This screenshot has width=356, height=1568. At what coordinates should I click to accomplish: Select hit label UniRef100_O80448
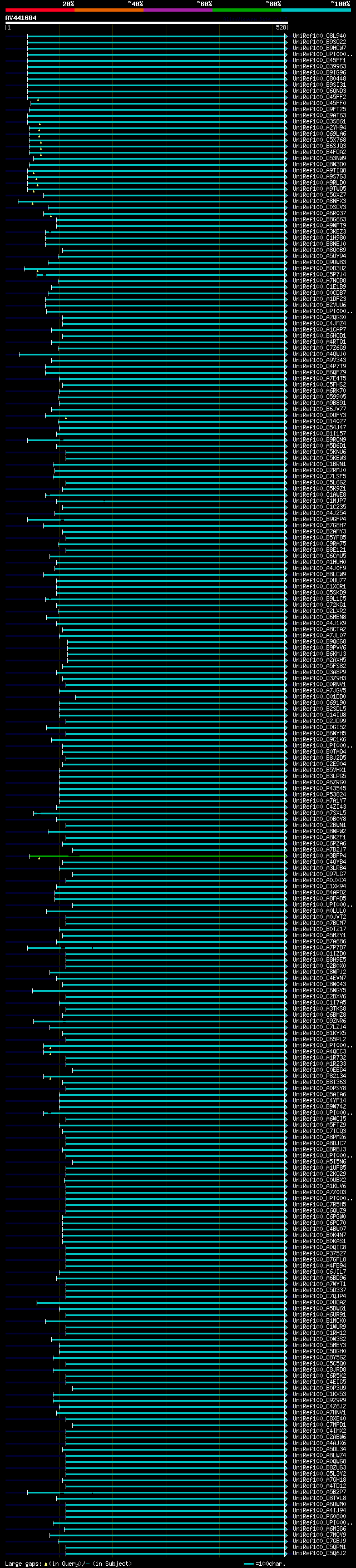pos(319,78)
